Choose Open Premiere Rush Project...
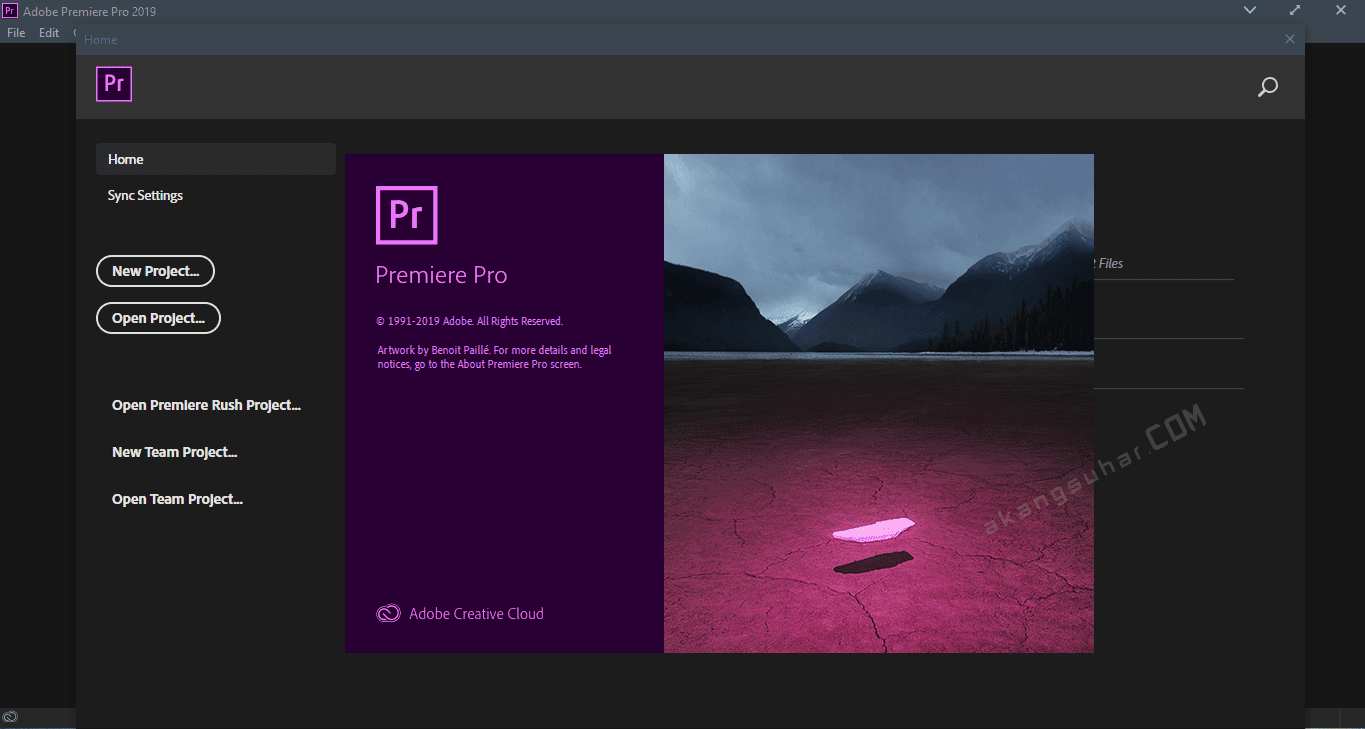1365x729 pixels. [206, 405]
